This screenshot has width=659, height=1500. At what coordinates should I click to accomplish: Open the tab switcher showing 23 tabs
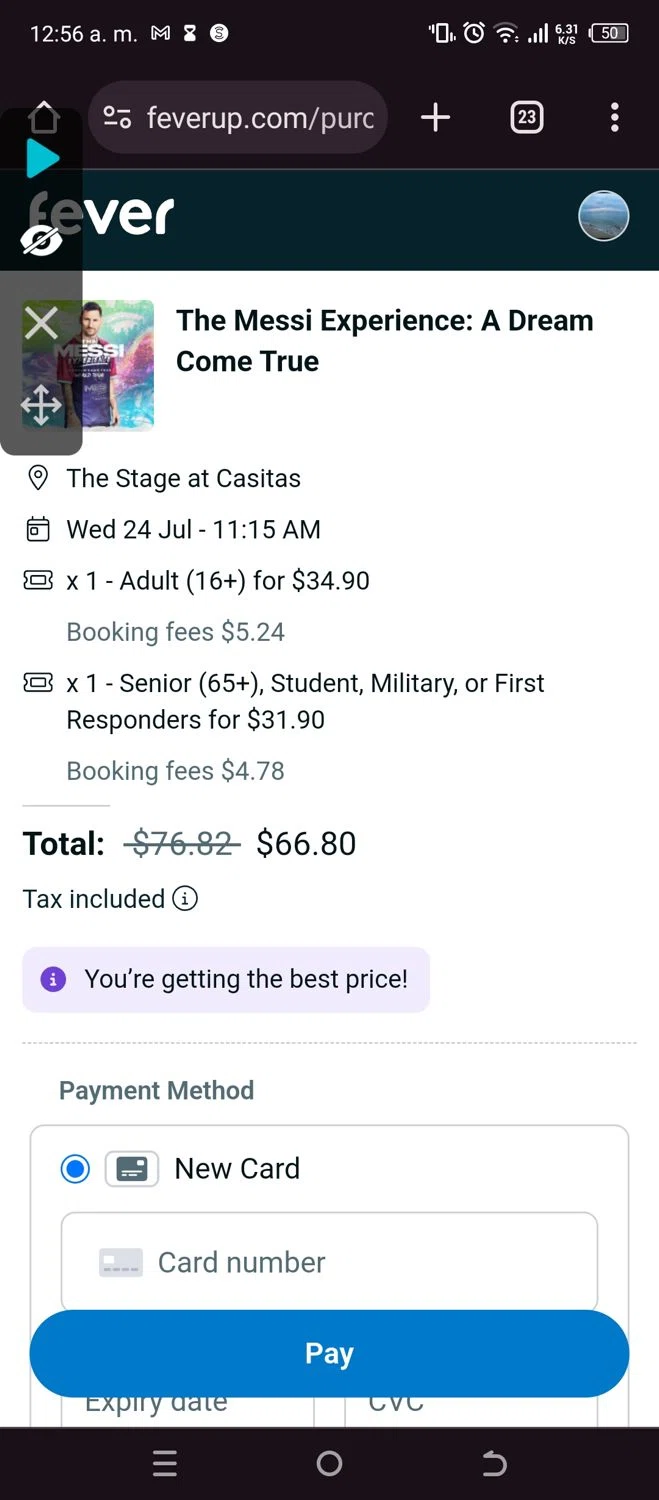tap(526, 118)
